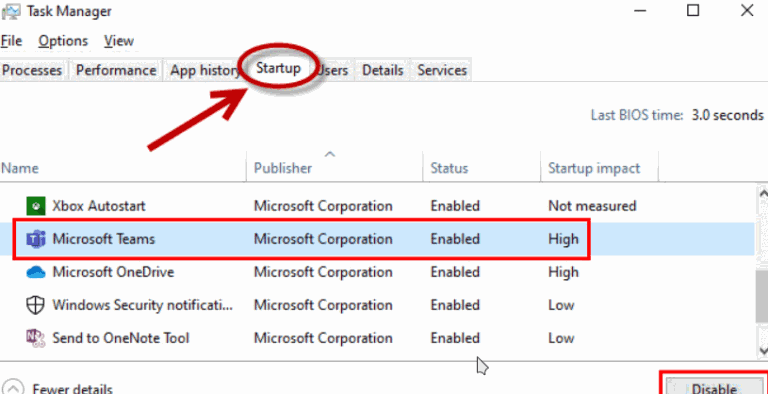Select the Microsoft Teams icon
The width and height of the screenshot is (768, 394).
tap(35, 239)
